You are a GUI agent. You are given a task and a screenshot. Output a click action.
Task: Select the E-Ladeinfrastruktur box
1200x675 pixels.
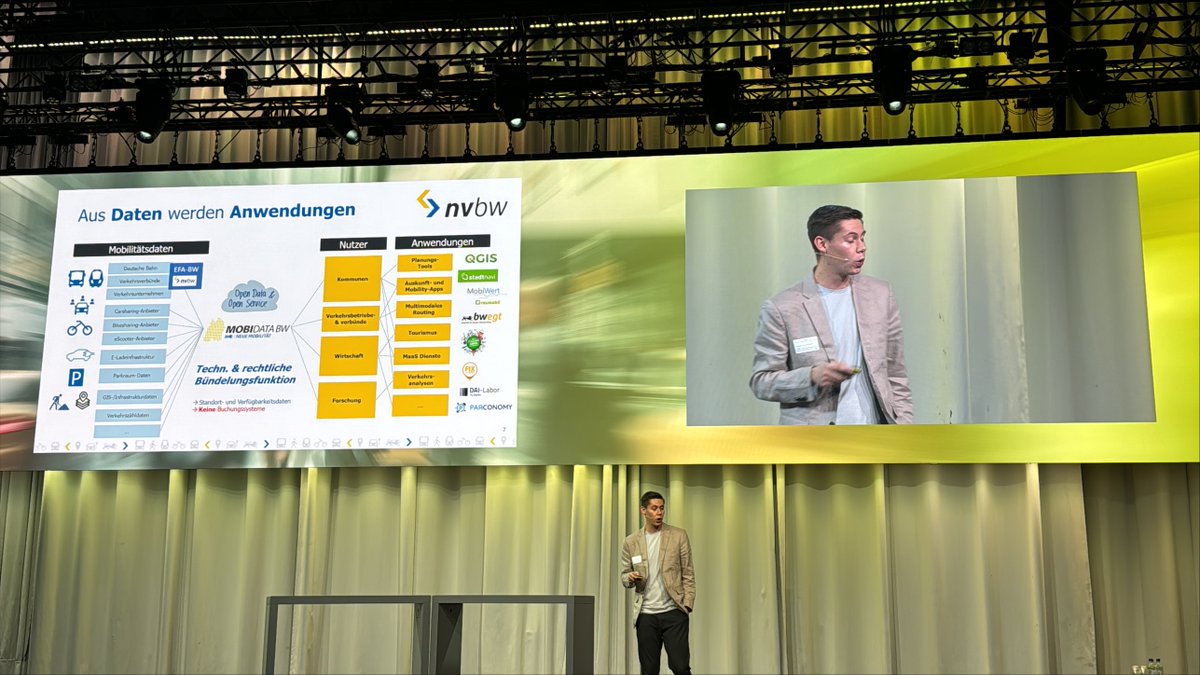(x=133, y=357)
